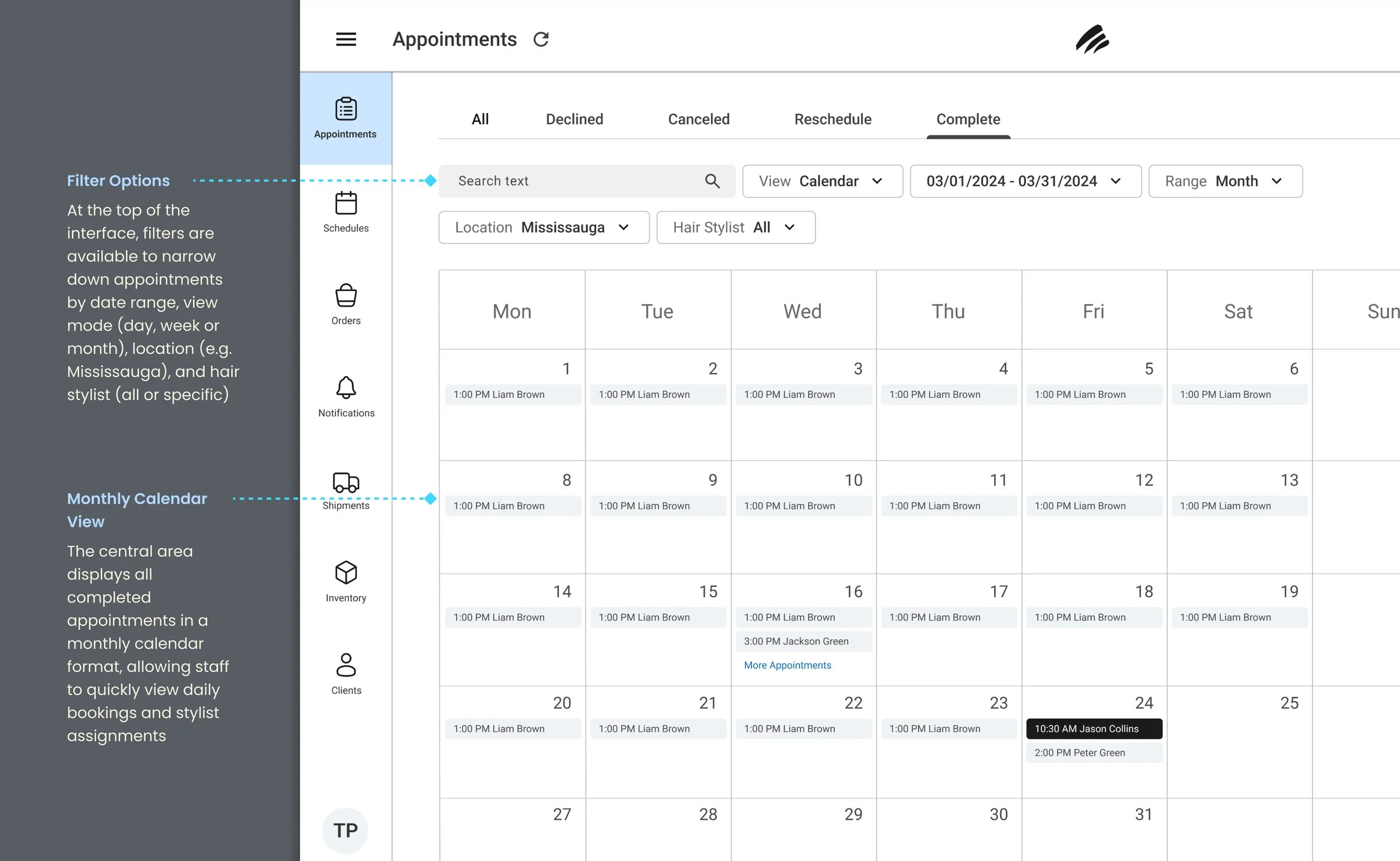Viewport: 1400px width, 861px height.
Task: Select the Shipments truck icon
Action: [346, 483]
